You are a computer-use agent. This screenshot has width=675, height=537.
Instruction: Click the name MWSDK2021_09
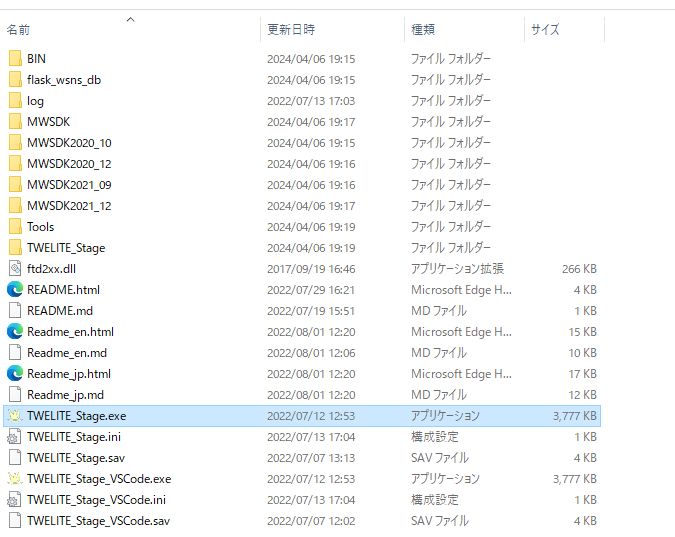69,185
